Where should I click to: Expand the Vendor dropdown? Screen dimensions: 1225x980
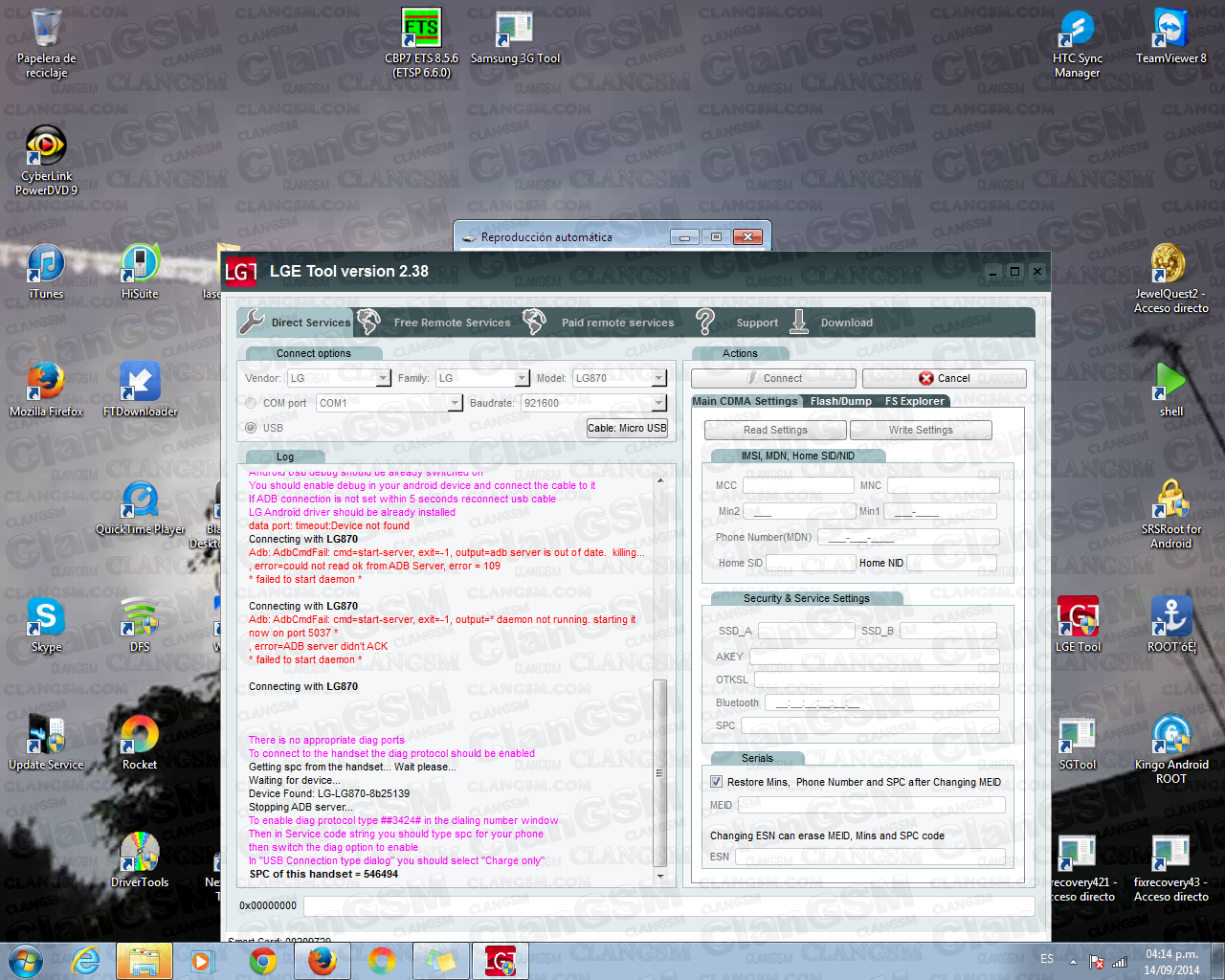[x=383, y=378]
